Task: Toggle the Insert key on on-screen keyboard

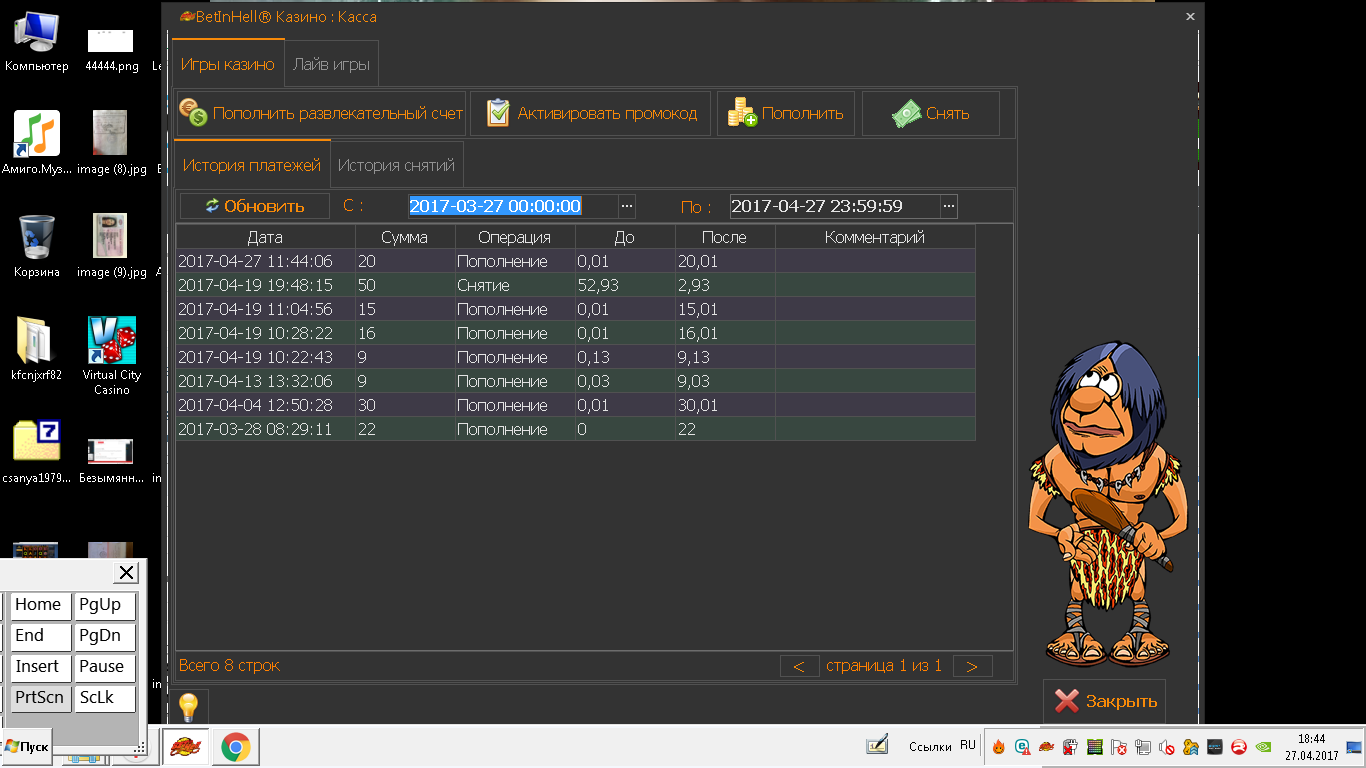Action: (x=41, y=667)
